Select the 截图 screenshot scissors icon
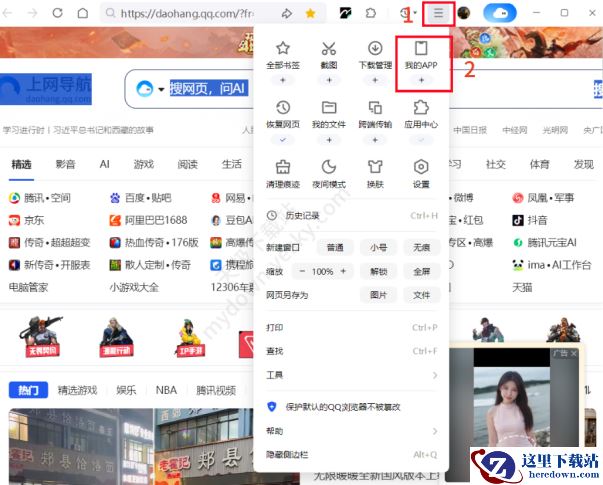 click(x=329, y=49)
